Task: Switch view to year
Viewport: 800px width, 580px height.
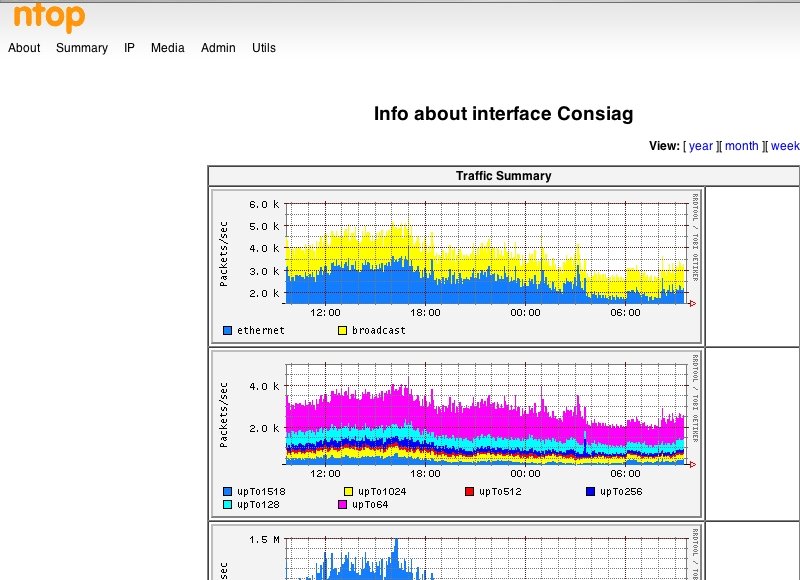Action: (x=701, y=146)
